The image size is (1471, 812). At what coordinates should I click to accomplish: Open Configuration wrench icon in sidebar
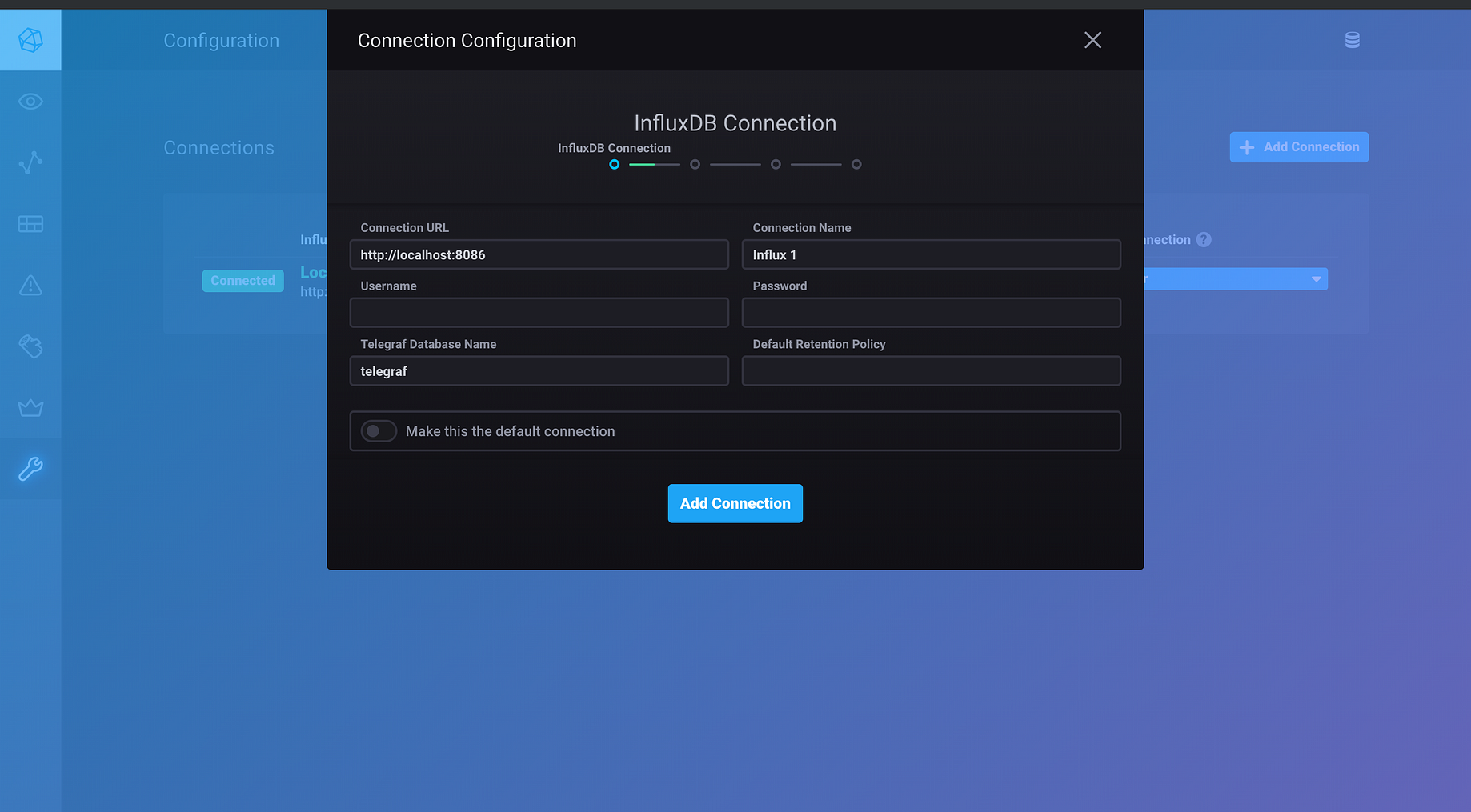pyautogui.click(x=30, y=469)
